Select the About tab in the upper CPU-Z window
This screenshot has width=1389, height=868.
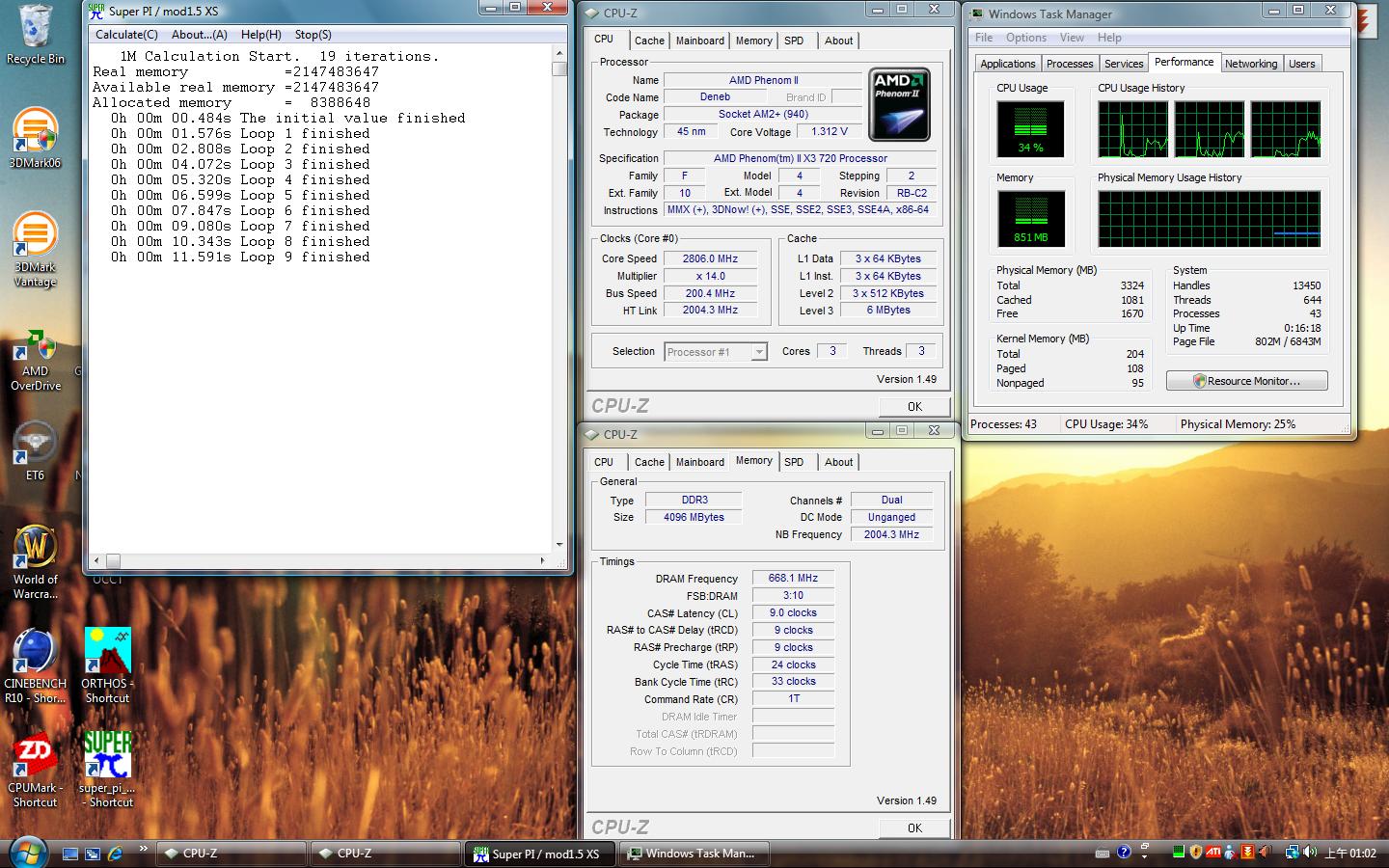click(838, 41)
